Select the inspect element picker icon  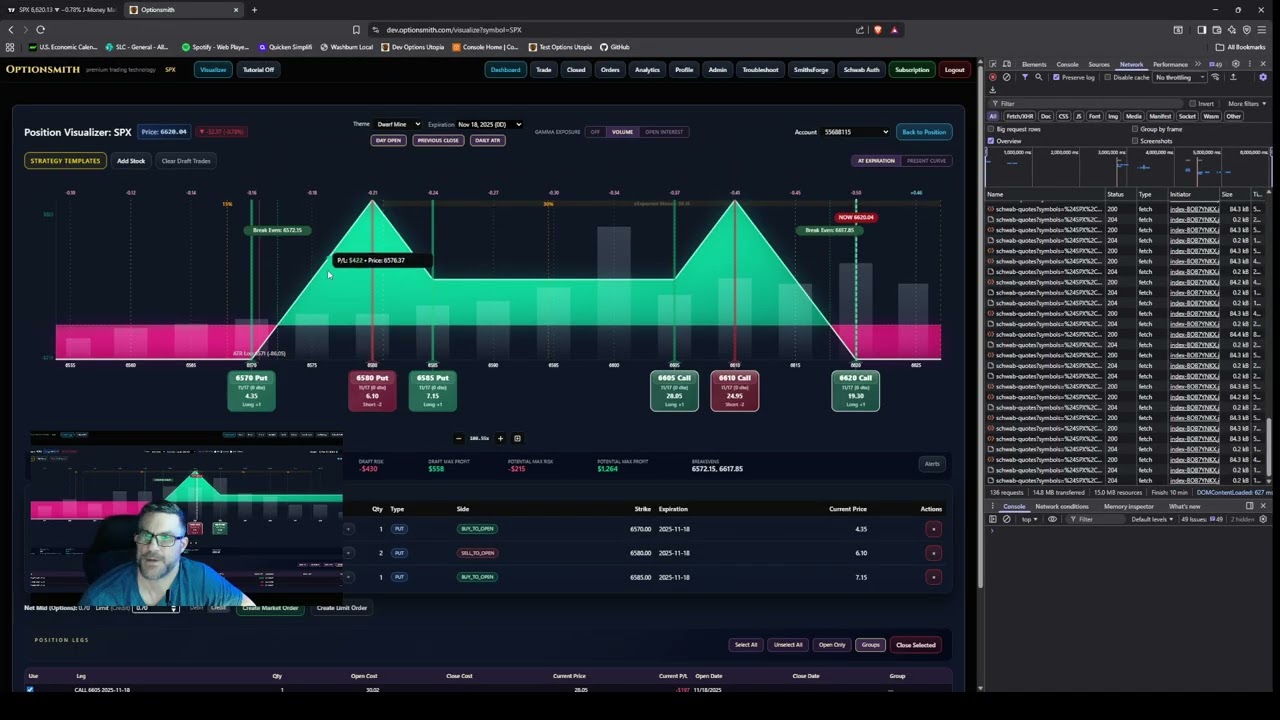click(x=993, y=64)
